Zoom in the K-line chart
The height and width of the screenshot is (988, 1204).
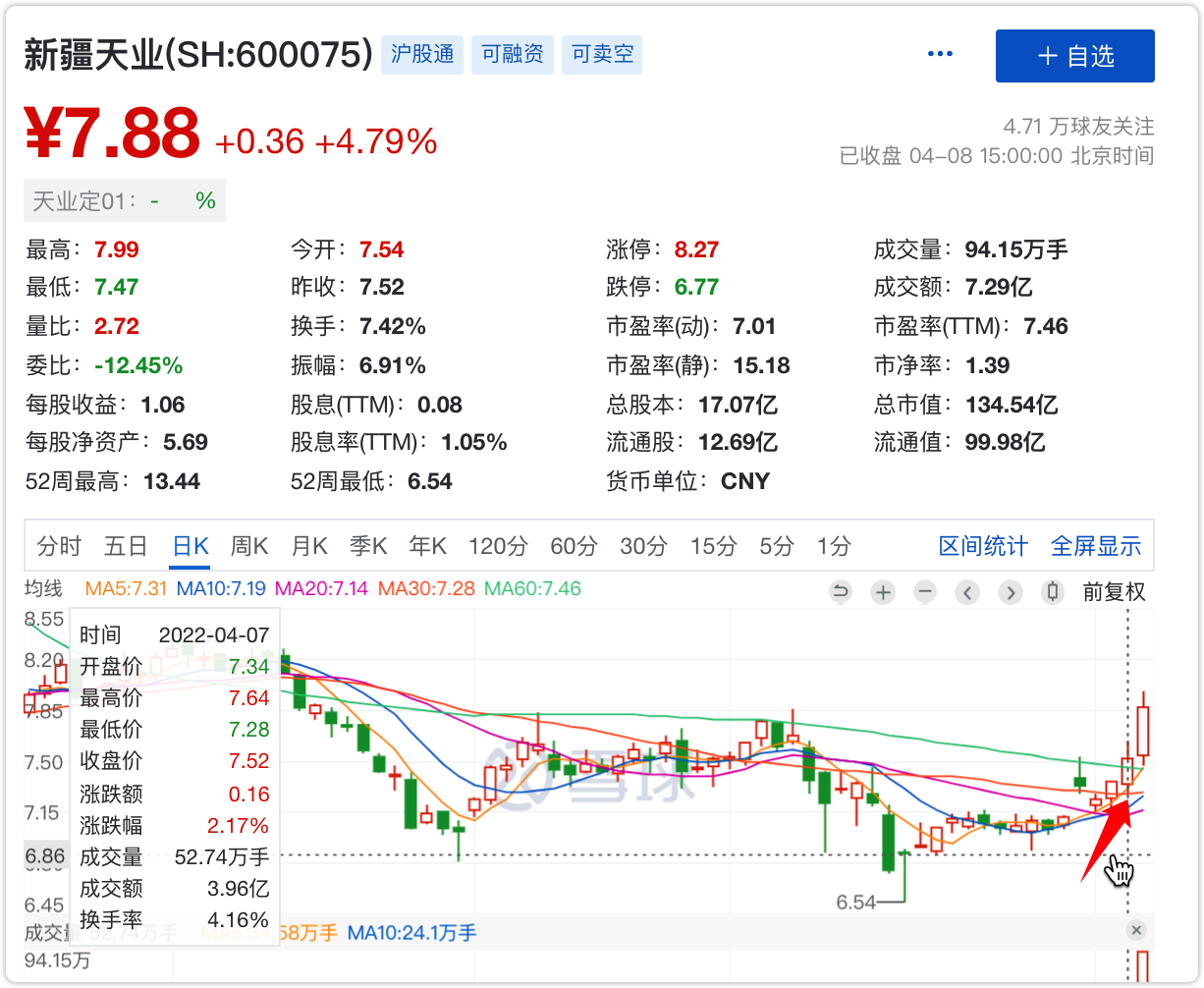point(883,592)
